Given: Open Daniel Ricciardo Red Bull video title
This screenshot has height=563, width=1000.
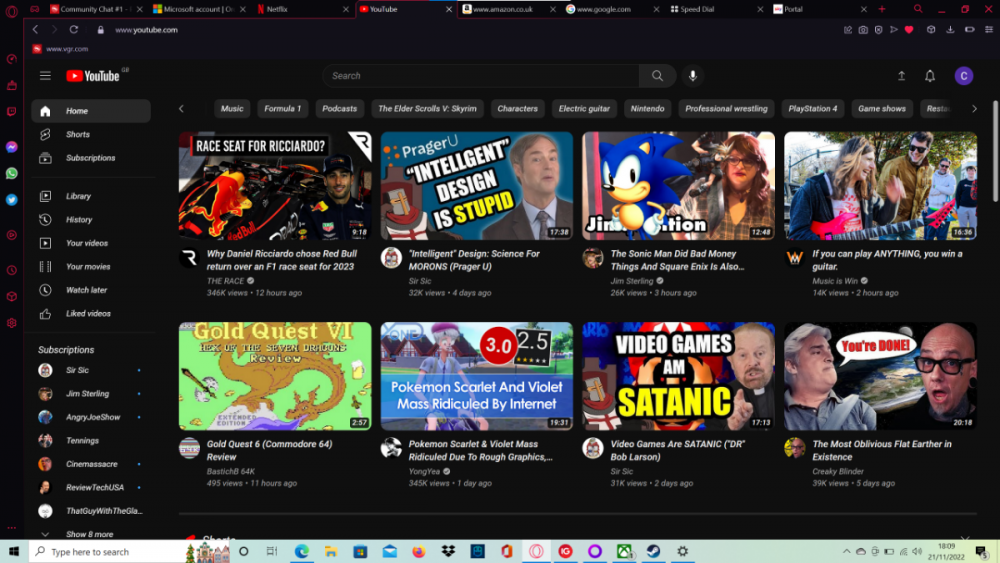Looking at the screenshot, I should click(x=282, y=260).
